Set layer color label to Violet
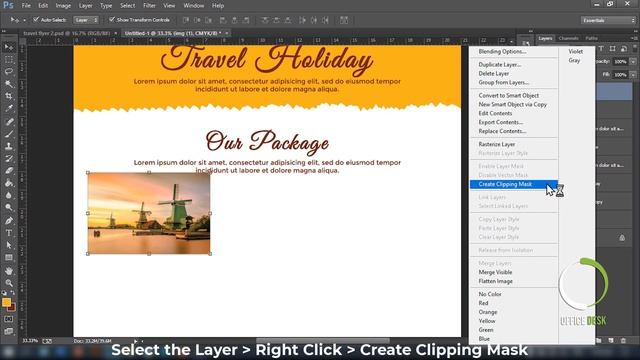The width and height of the screenshot is (640, 360). 576,51
